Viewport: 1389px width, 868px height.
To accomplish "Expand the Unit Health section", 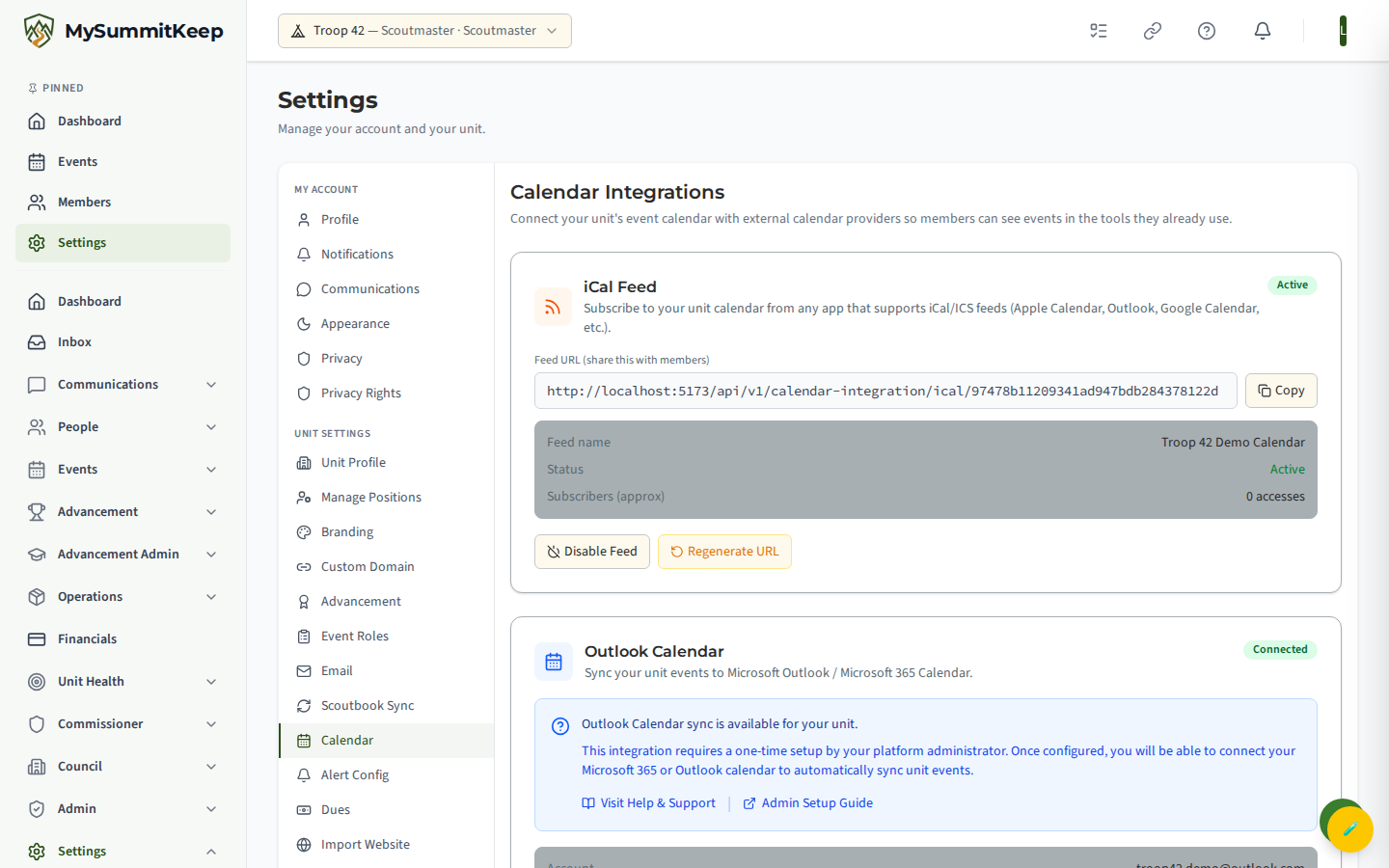I will pos(123,682).
